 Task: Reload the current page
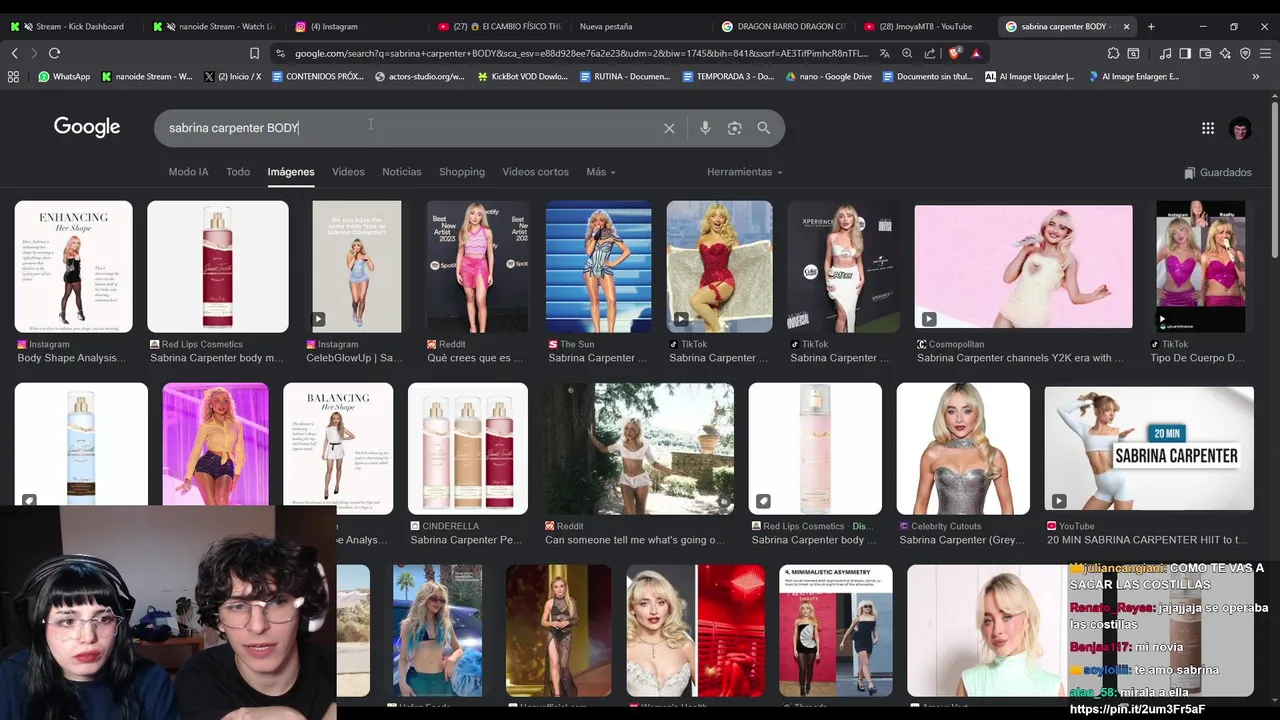tap(54, 53)
